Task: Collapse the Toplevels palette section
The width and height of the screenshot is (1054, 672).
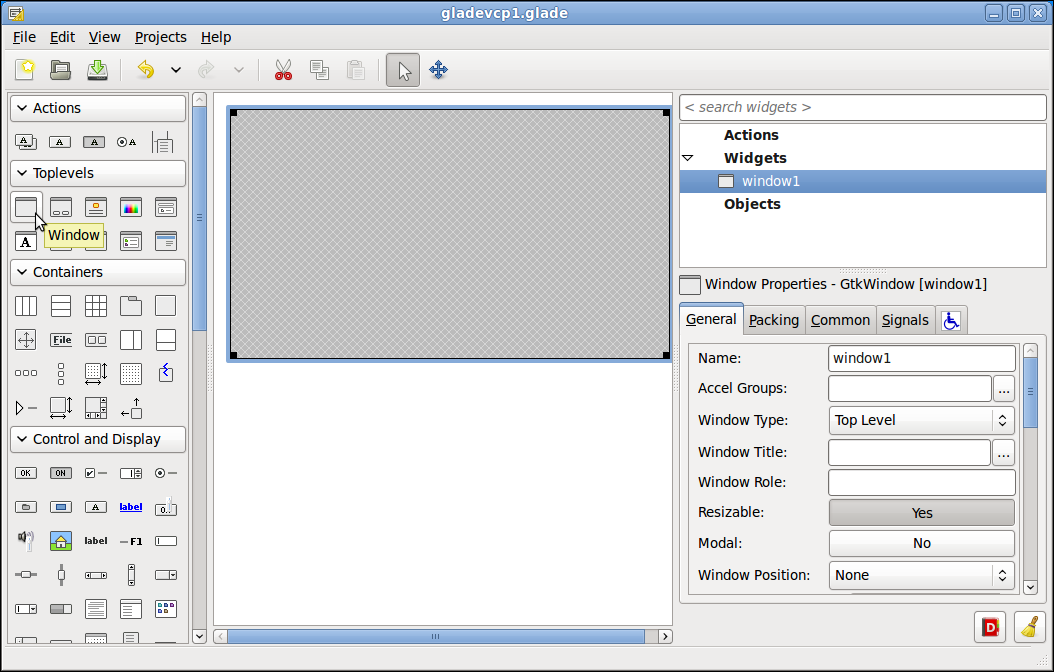Action: pyautogui.click(x=98, y=173)
